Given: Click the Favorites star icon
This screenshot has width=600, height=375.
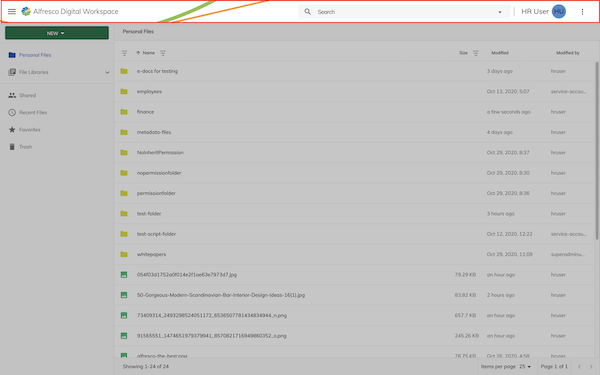Looking at the screenshot, I should coord(12,130).
